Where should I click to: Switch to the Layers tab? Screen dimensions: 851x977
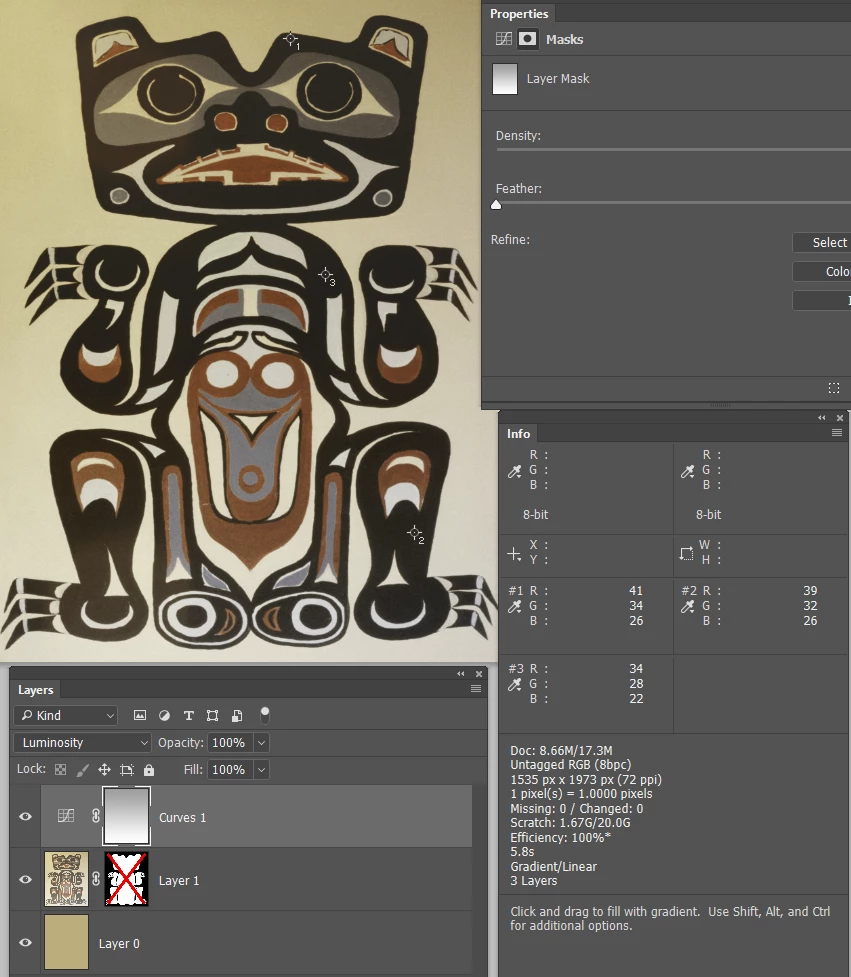click(x=36, y=690)
